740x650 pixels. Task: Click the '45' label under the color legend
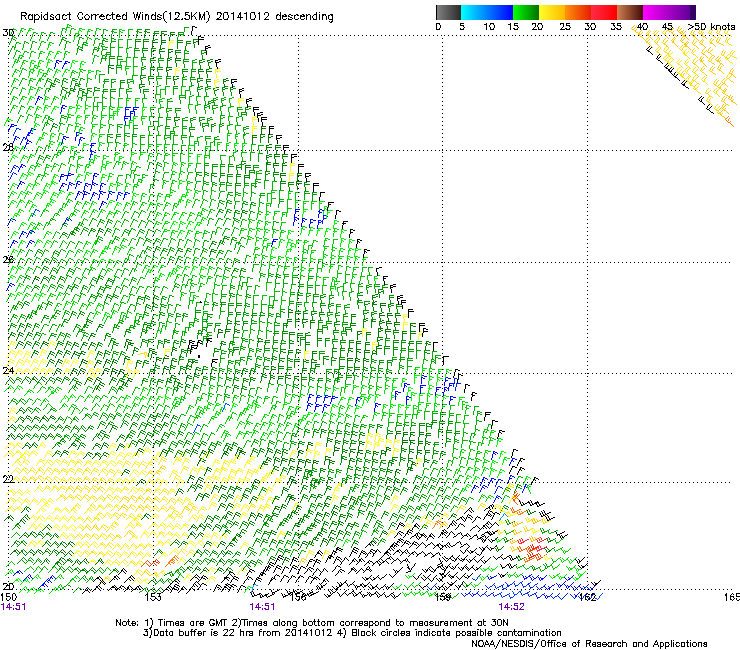pos(667,27)
